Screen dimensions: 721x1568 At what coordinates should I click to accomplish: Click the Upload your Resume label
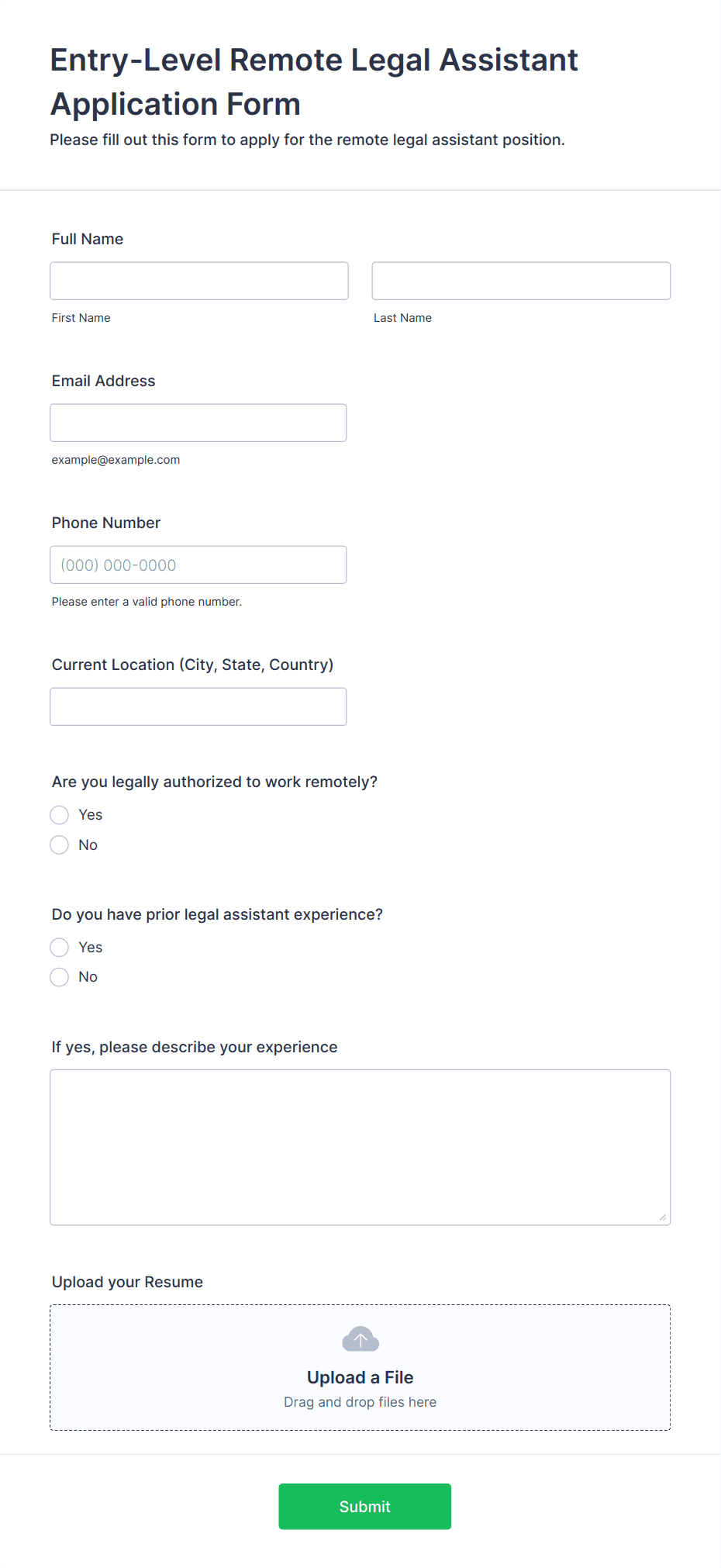point(127,1282)
